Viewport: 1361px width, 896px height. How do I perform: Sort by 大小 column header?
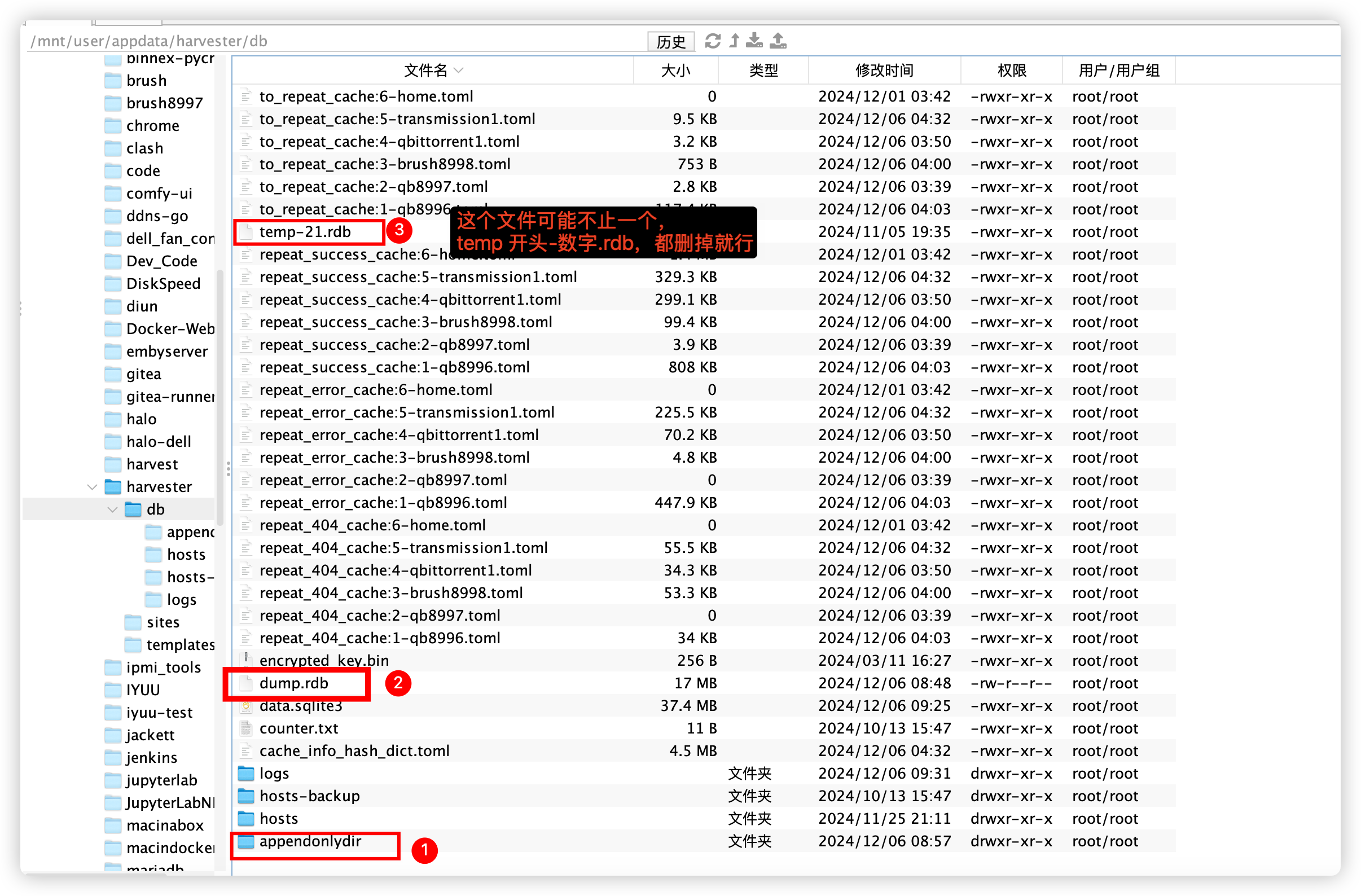[x=675, y=71]
